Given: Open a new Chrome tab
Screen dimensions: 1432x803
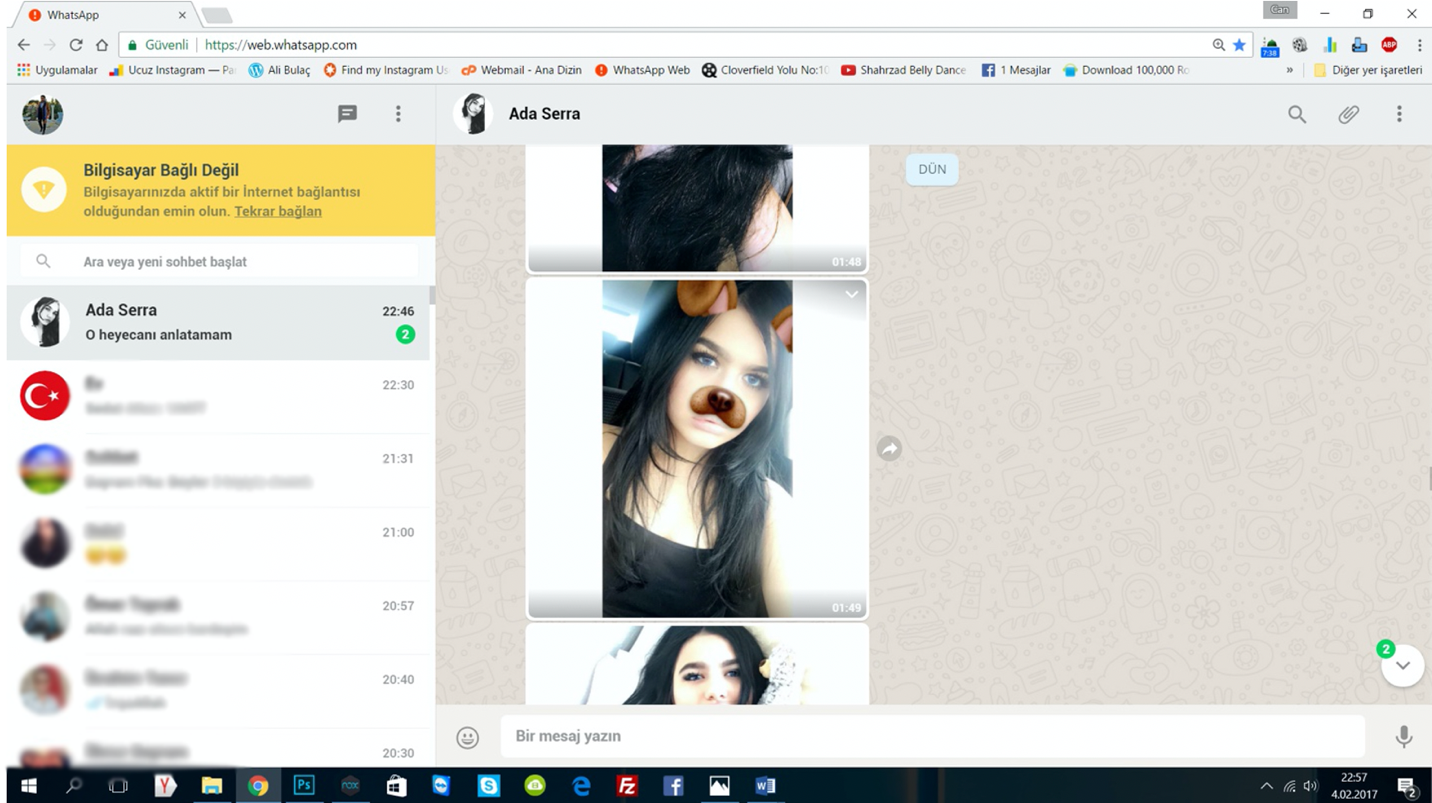Looking at the screenshot, I should pyautogui.click(x=217, y=15).
